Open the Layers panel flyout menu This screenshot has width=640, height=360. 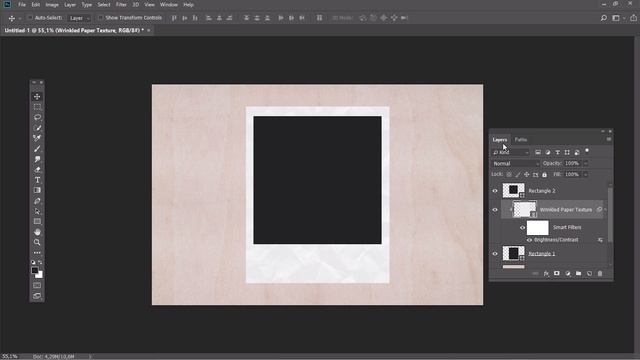609,140
